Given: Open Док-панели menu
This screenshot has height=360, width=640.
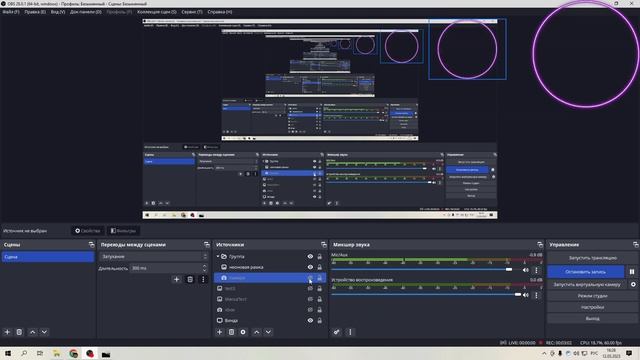Looking at the screenshot, I should coord(85,12).
